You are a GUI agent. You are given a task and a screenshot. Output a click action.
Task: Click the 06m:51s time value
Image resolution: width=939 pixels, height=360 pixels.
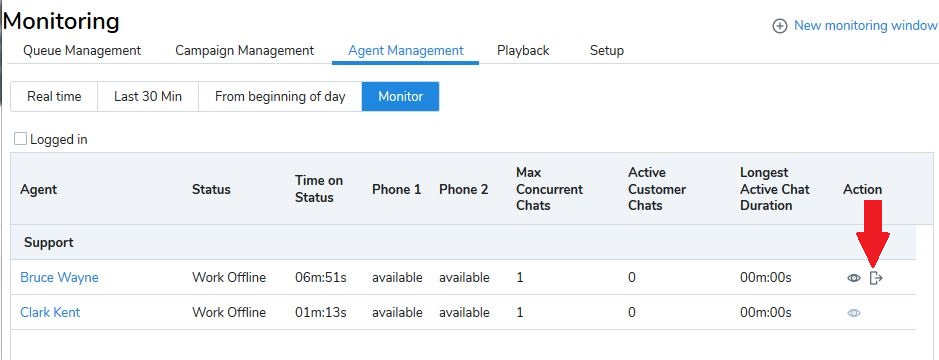[x=321, y=277]
